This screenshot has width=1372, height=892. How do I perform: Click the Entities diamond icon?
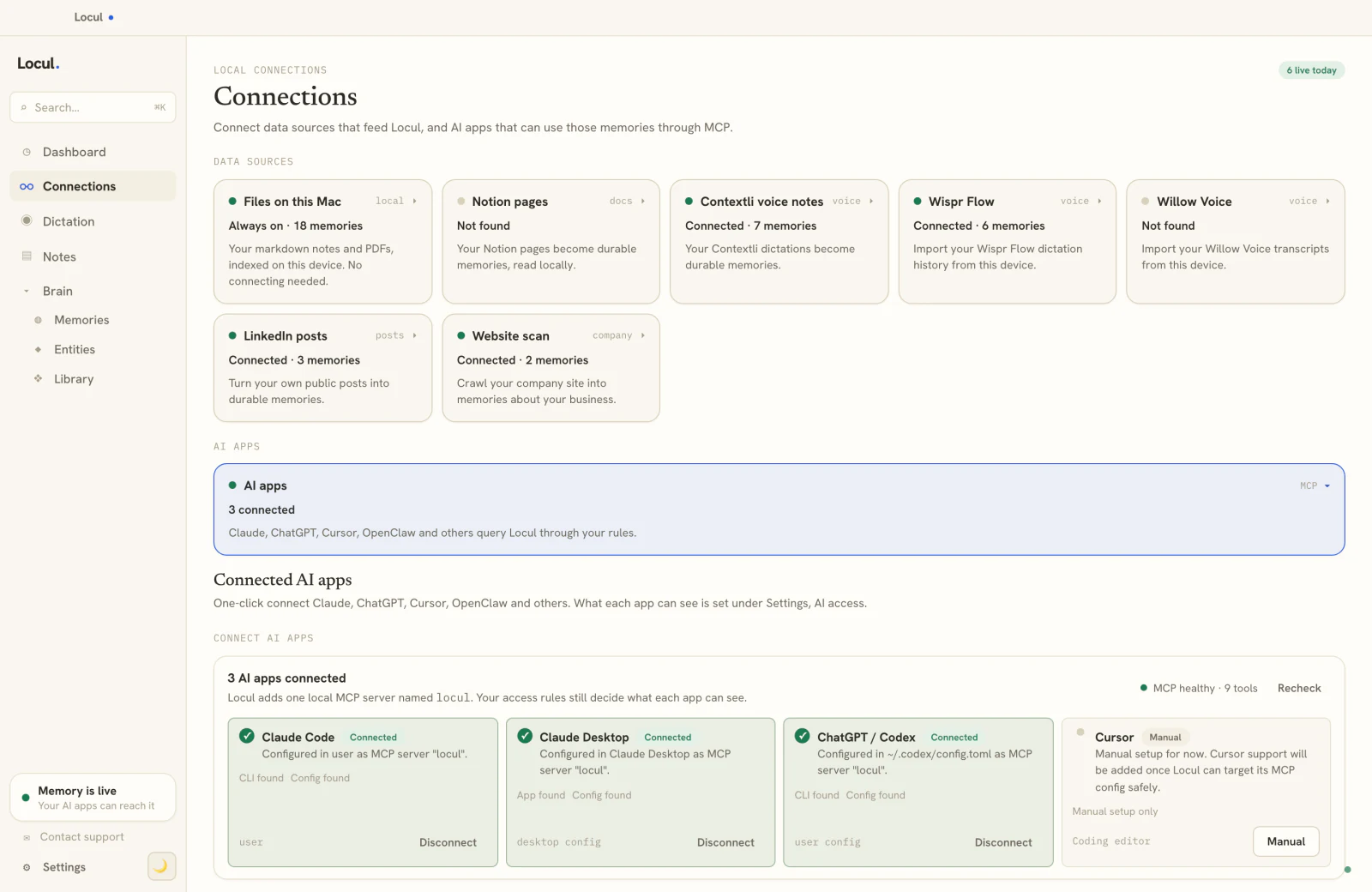tap(38, 349)
